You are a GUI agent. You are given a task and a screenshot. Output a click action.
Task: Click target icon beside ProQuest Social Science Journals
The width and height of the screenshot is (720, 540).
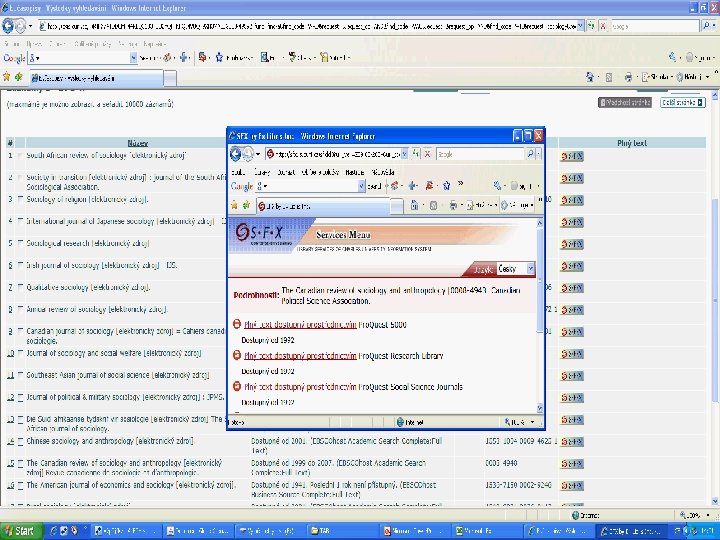[237, 387]
